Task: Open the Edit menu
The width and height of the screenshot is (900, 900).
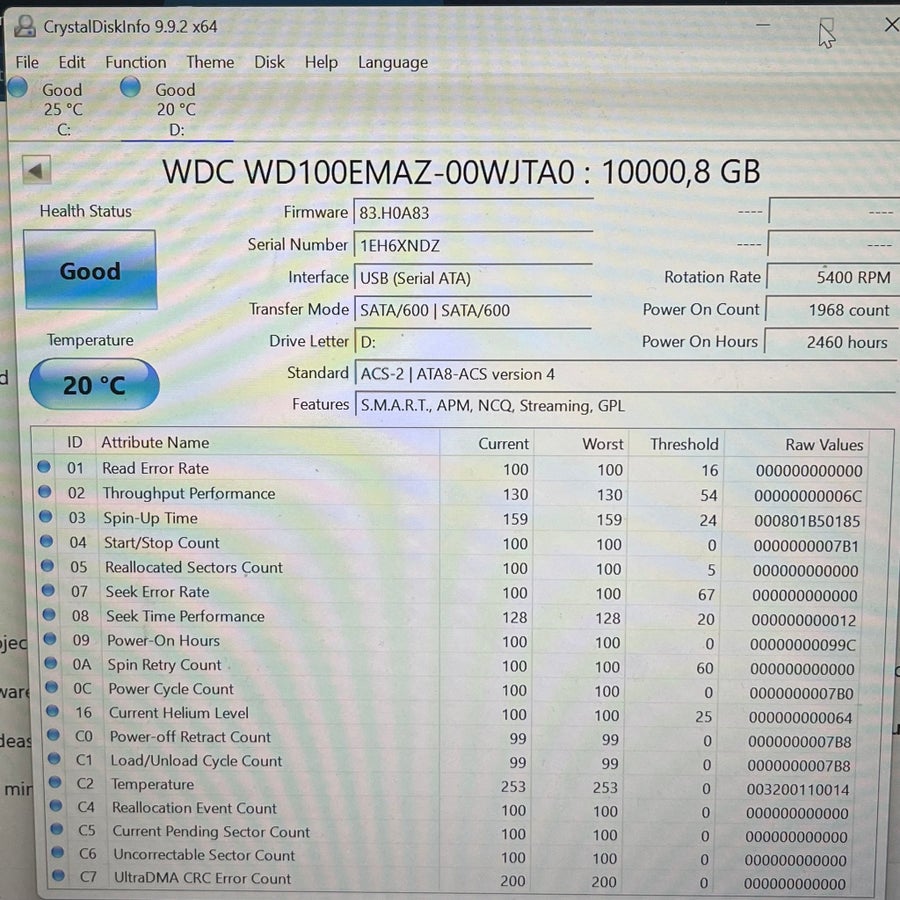Action: pyautogui.click(x=72, y=62)
